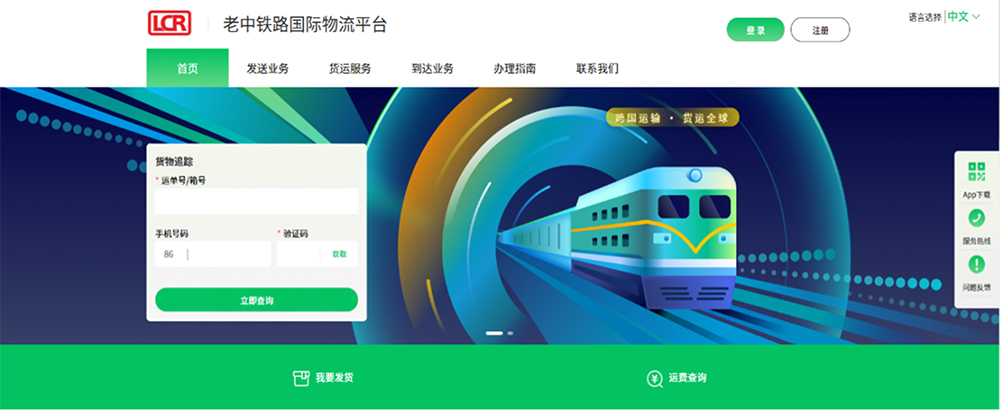Focus the 运单号/箱号 input field
Image resolution: width=1000 pixels, height=410 pixels.
pos(256,201)
